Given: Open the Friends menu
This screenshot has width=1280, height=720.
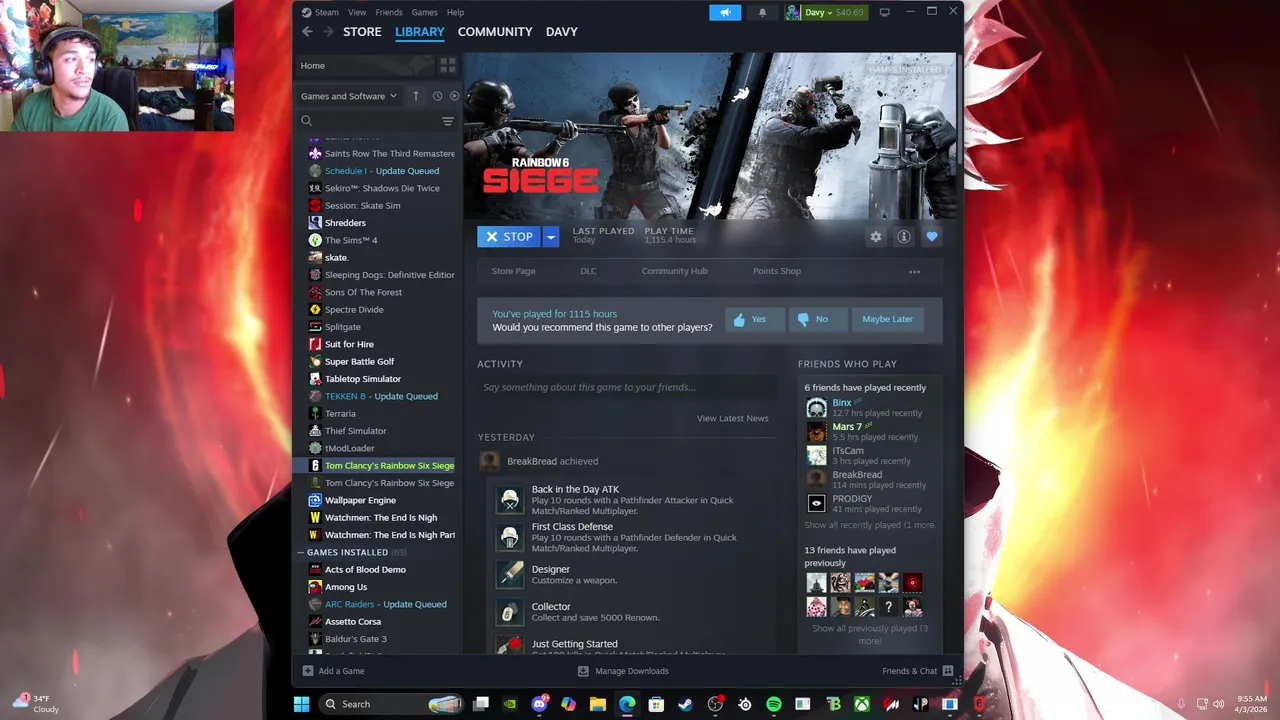Looking at the screenshot, I should pyautogui.click(x=389, y=12).
